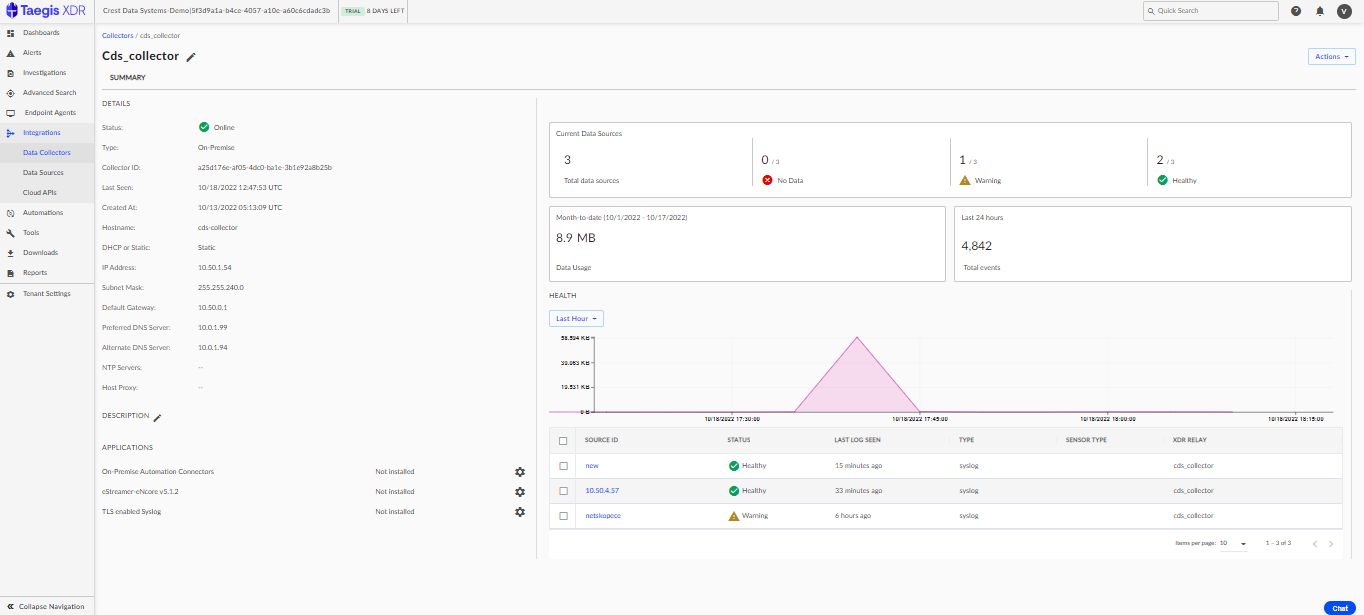The width and height of the screenshot is (1364, 615).
Task: Check the checkbox for the 'new' source row
Action: [563, 465]
